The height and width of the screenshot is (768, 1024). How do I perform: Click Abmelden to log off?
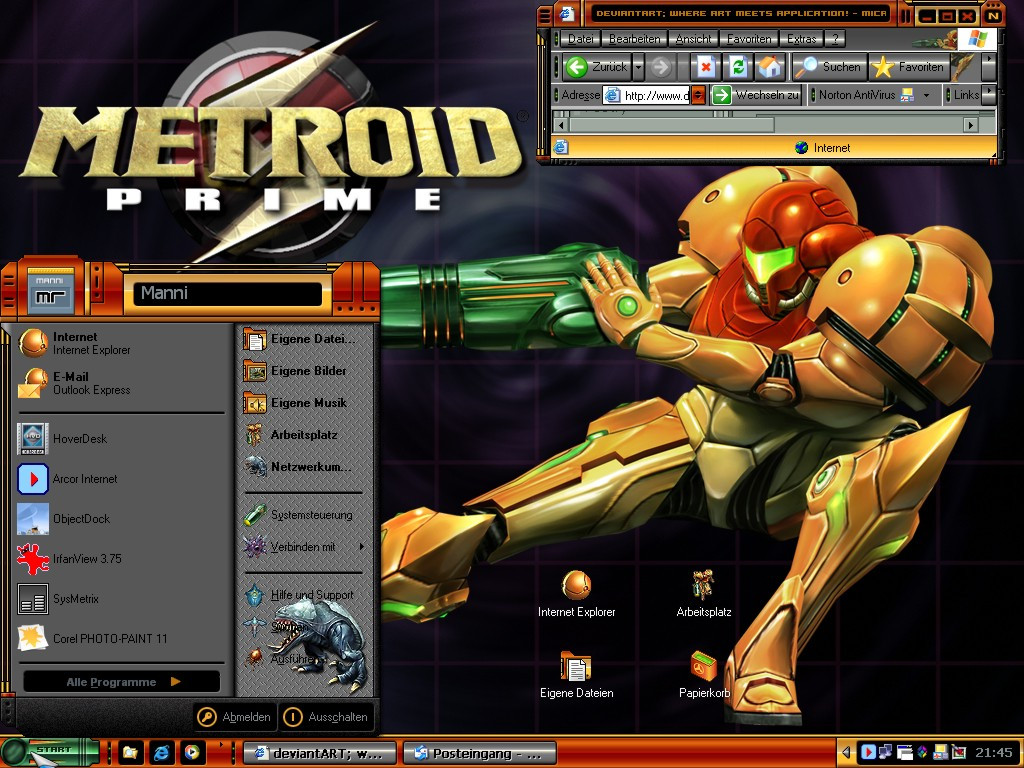[x=235, y=717]
